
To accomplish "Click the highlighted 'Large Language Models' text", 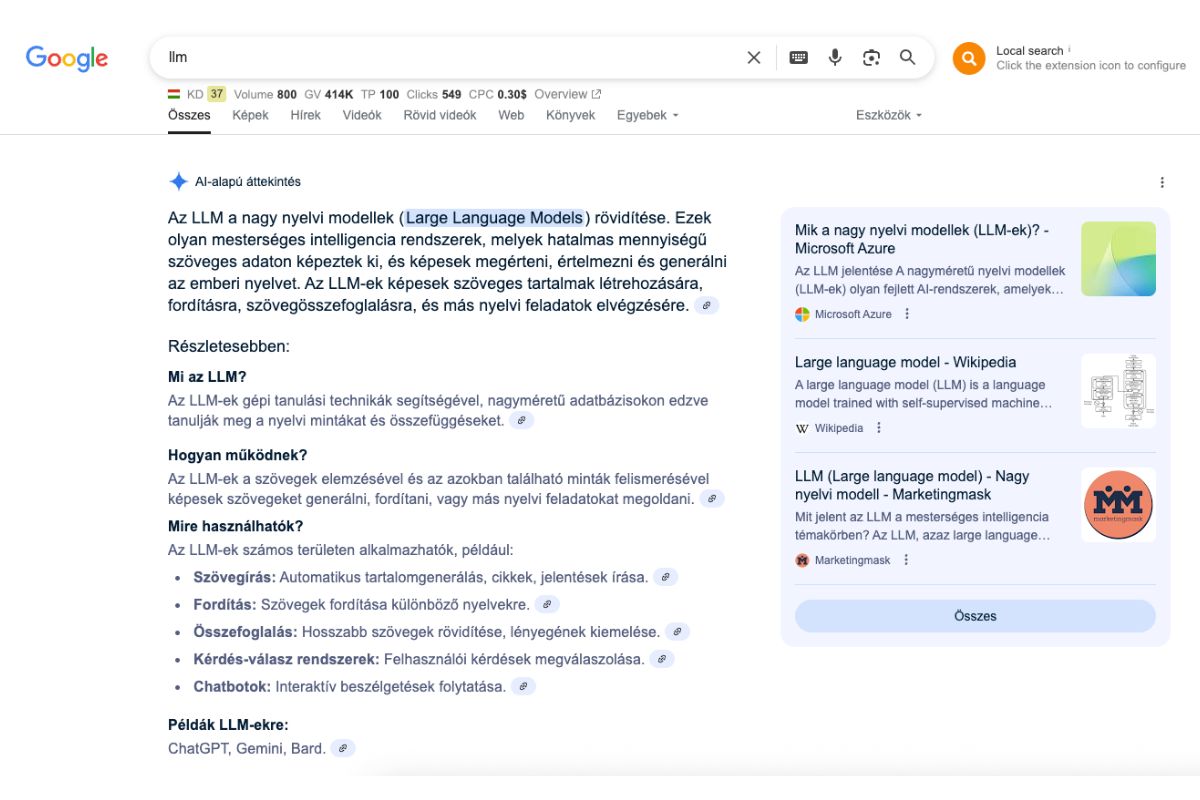I will [x=494, y=218].
